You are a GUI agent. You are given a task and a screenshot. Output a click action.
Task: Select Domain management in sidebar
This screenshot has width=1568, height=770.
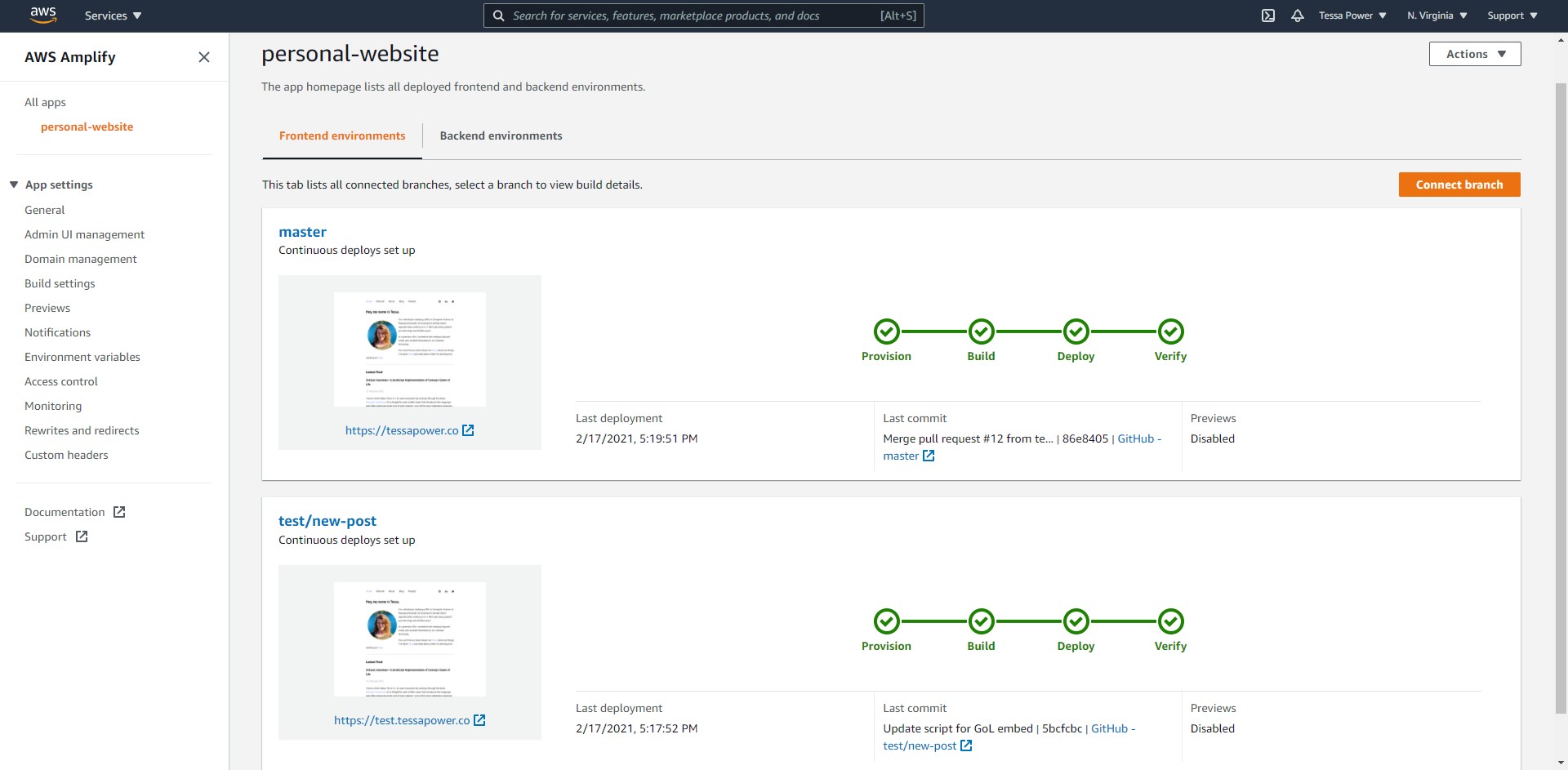coord(80,259)
